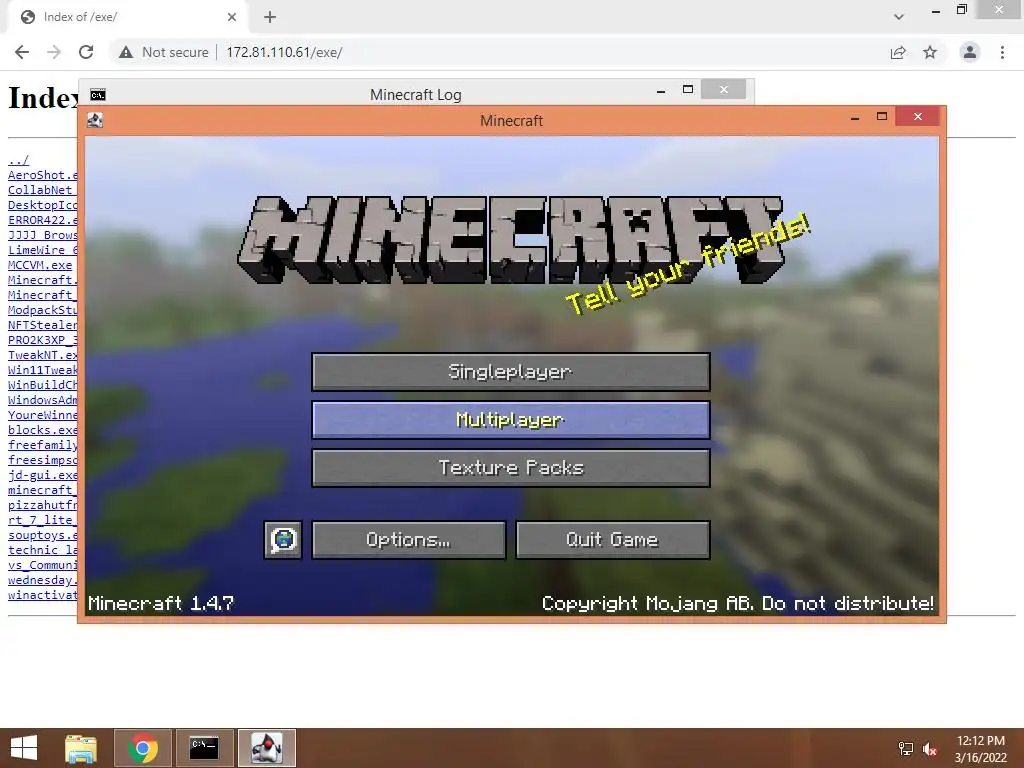Minimize the Minecraft Log window
The width and height of the screenshot is (1024, 768).
[x=661, y=91]
